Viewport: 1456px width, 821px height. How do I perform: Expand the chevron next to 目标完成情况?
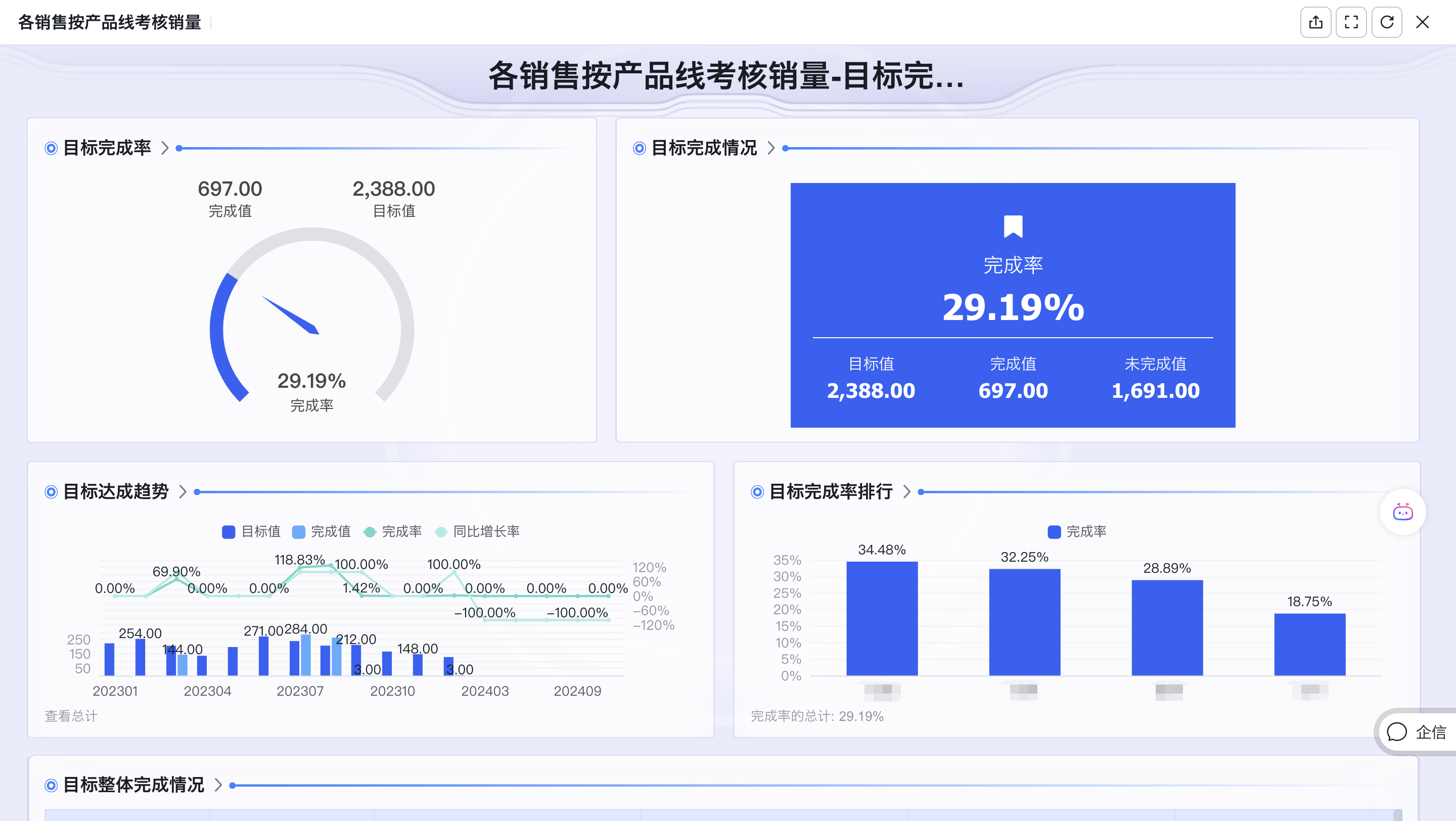tap(770, 148)
